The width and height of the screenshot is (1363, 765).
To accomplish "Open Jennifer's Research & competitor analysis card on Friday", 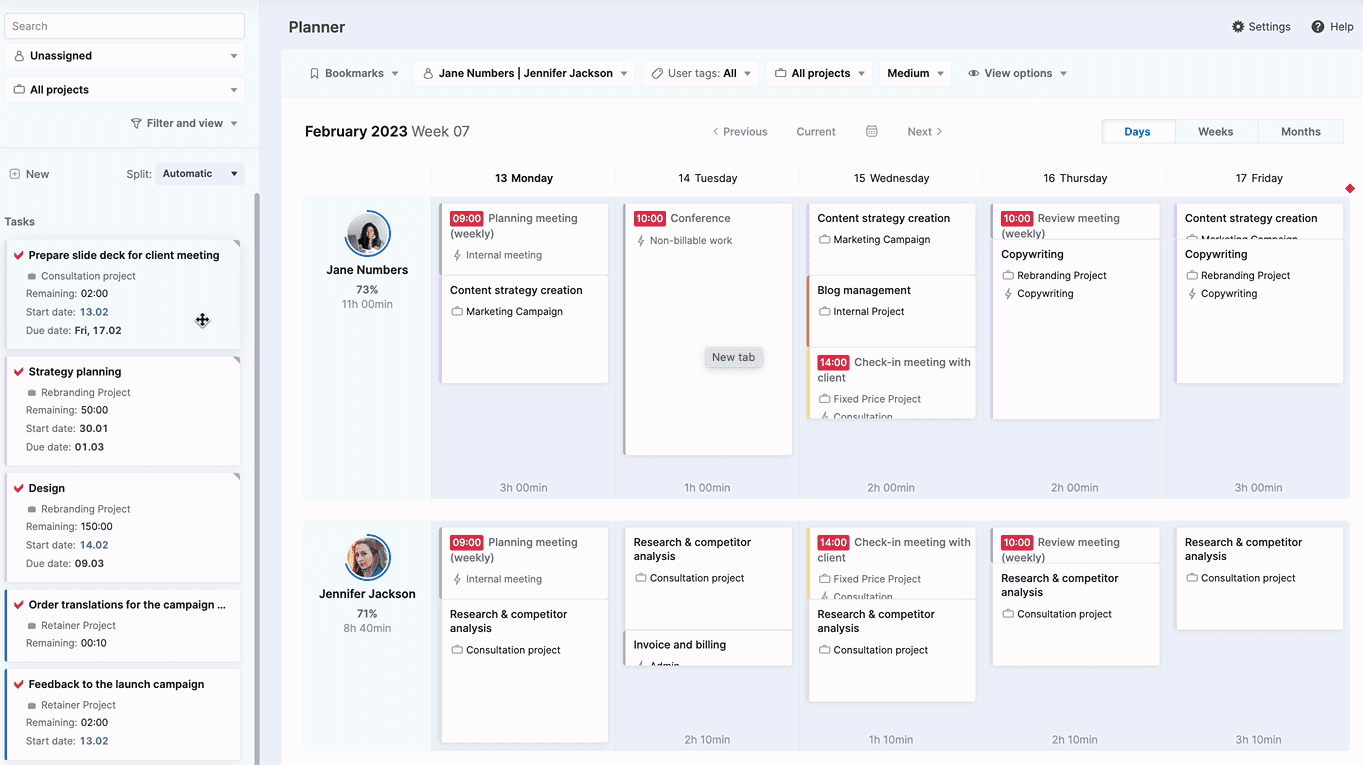I will (1259, 578).
